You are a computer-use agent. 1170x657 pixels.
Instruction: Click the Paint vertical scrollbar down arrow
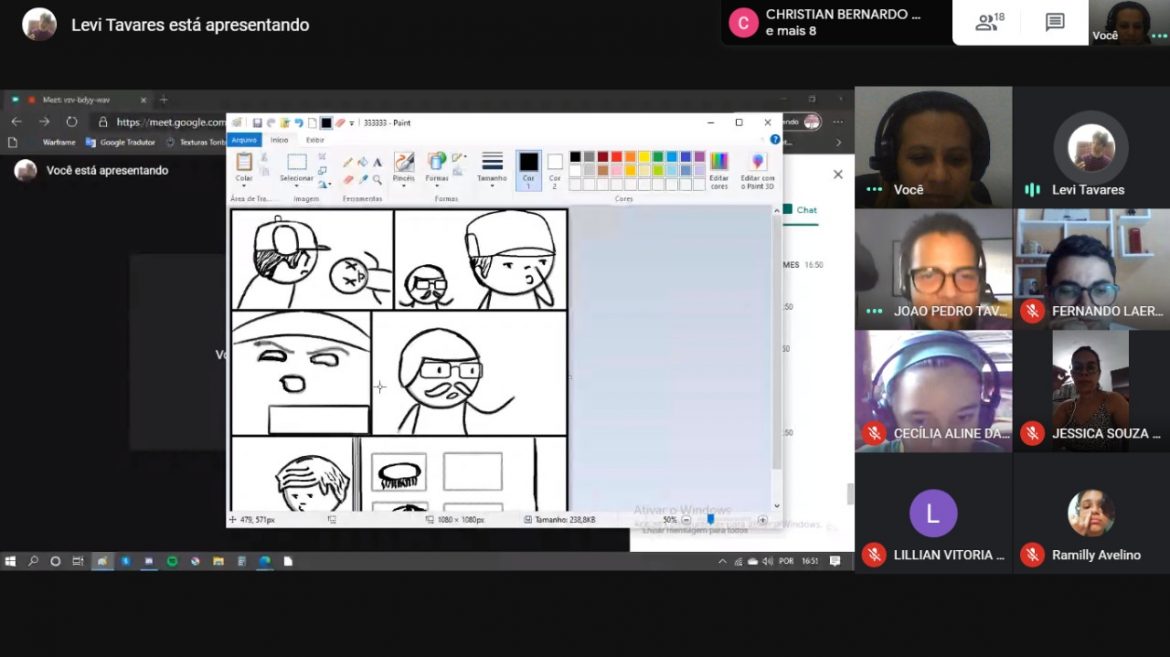point(777,505)
